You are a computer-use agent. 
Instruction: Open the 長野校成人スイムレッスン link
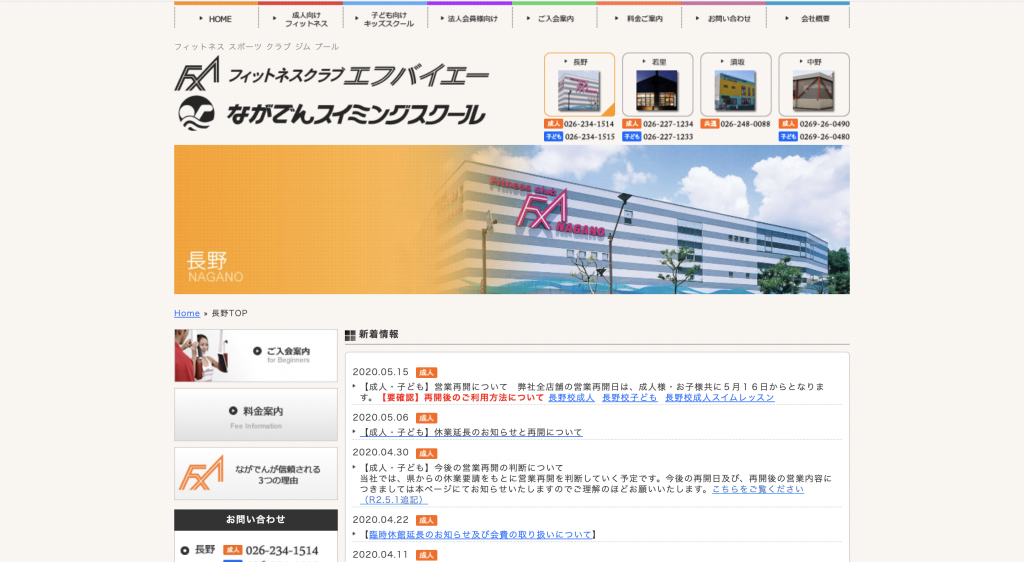[720, 398]
